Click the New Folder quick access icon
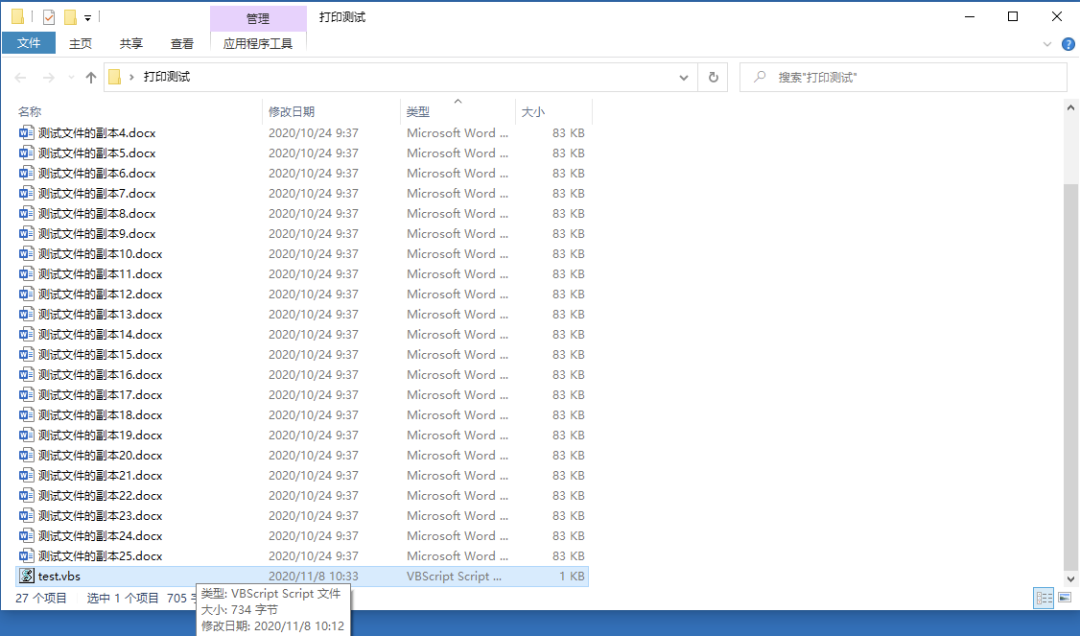Screen dimensions: 1080x636 (70, 17)
